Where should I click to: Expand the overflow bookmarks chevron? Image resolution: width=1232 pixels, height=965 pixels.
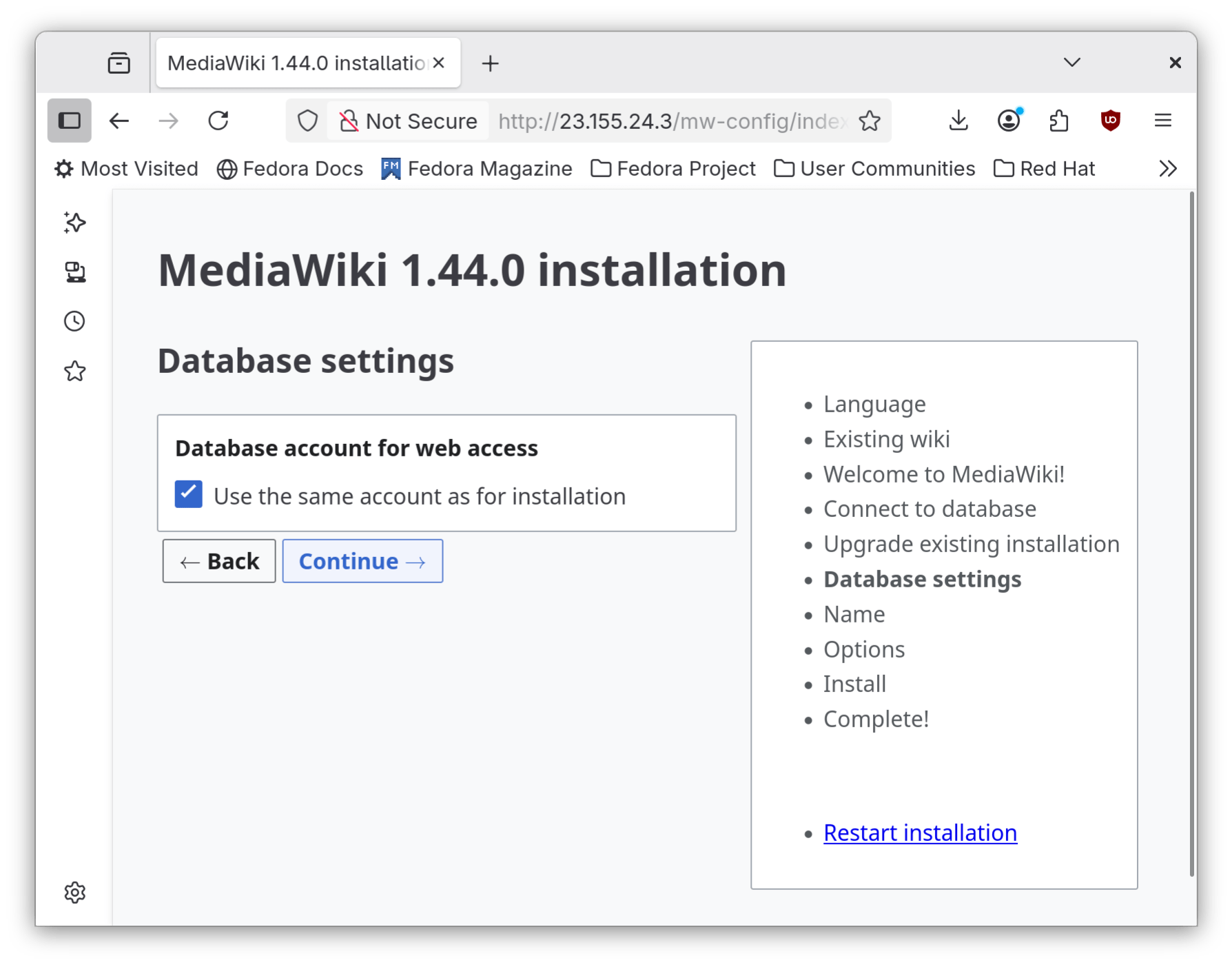(x=1167, y=167)
